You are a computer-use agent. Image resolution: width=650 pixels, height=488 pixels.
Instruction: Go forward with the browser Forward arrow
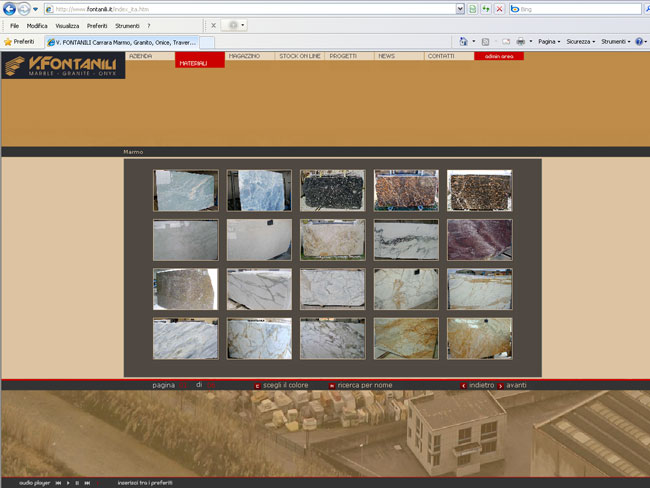[x=24, y=9]
